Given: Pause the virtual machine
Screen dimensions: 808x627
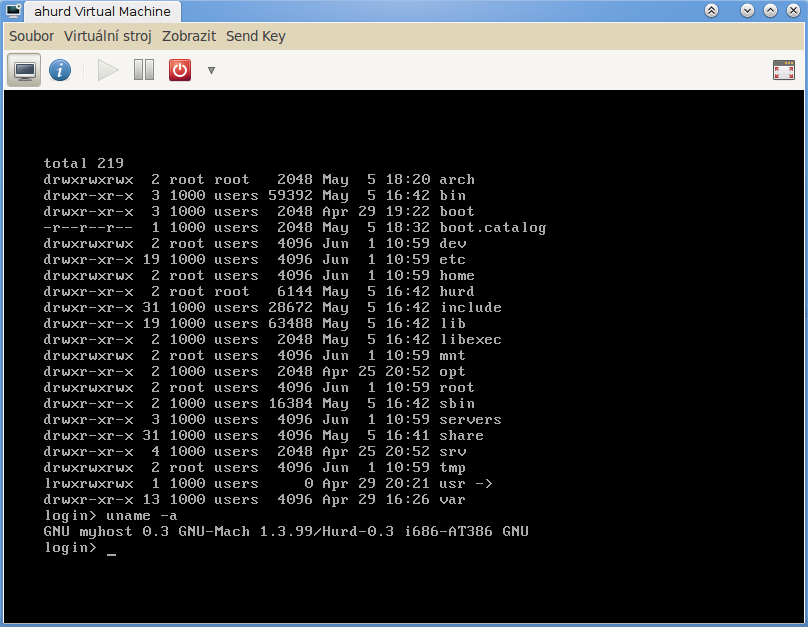Looking at the screenshot, I should point(144,70).
